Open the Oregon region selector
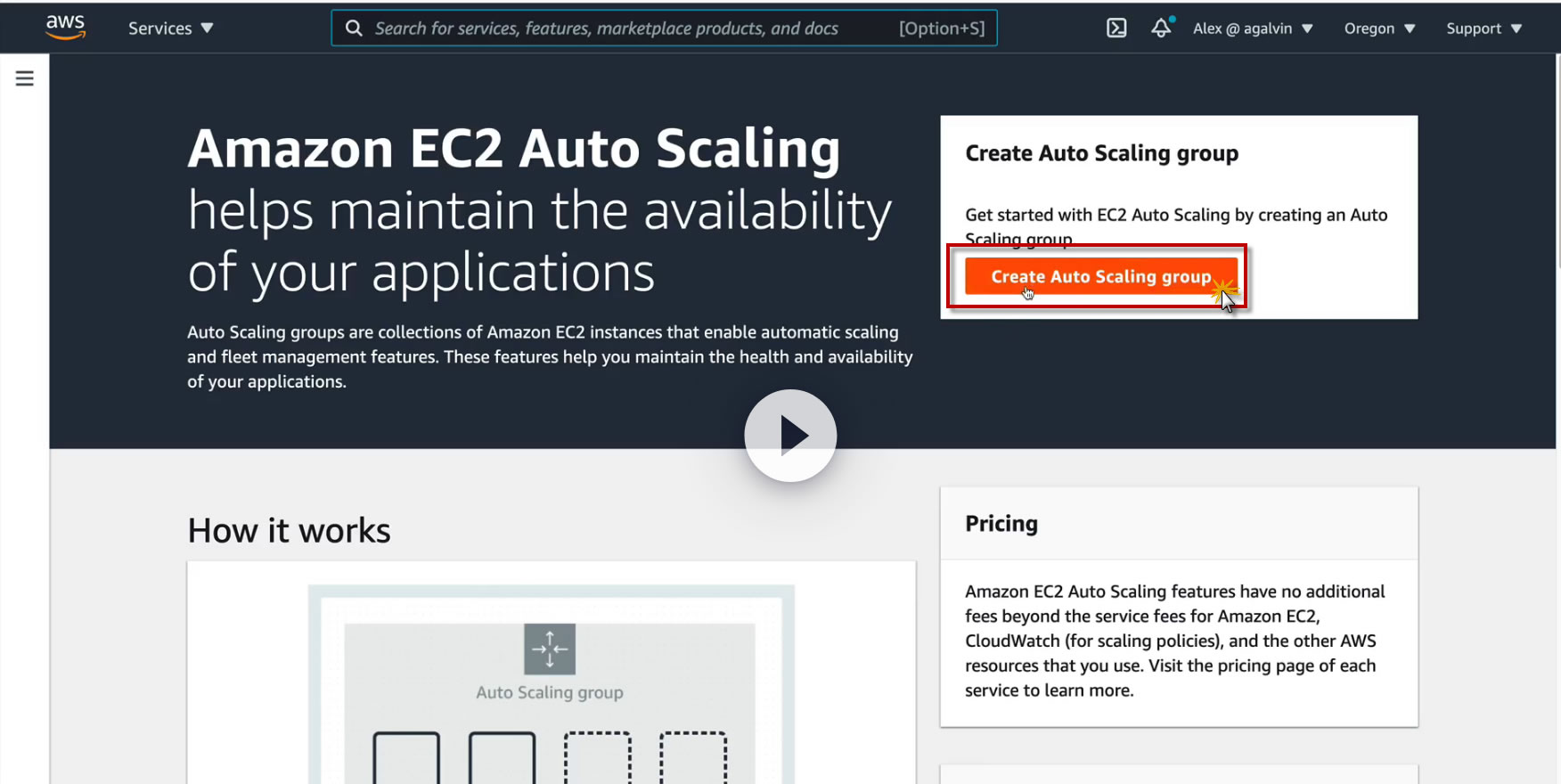The image size is (1561, 784). [1379, 29]
